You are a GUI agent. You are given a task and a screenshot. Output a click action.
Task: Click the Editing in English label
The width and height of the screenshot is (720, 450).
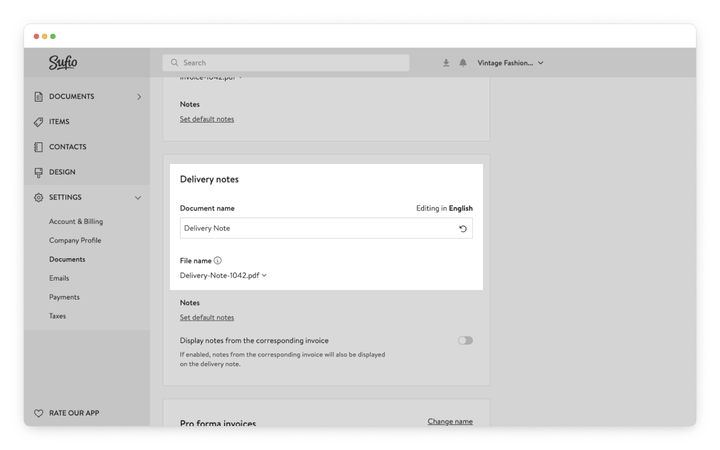click(x=444, y=208)
